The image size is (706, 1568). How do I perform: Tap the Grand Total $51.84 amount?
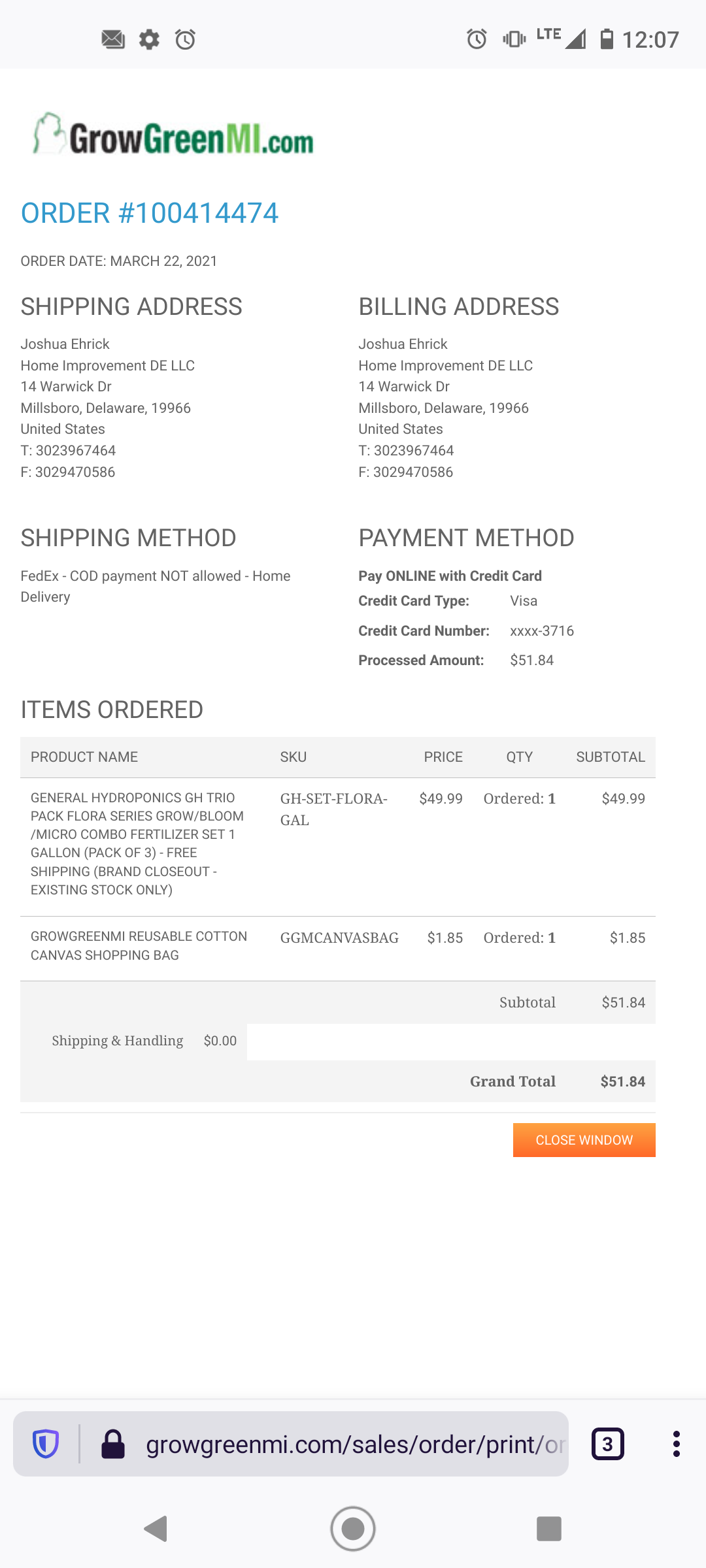tap(622, 1081)
